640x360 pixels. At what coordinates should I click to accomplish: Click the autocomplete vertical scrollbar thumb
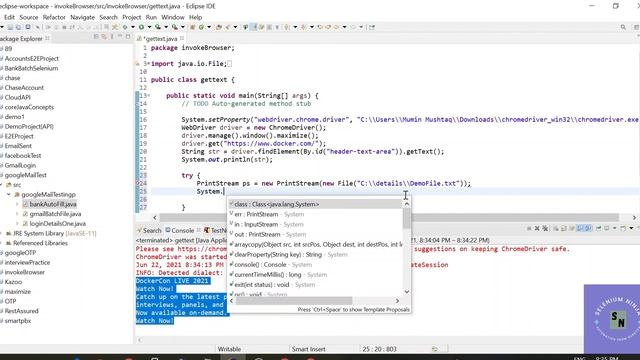(x=407, y=218)
